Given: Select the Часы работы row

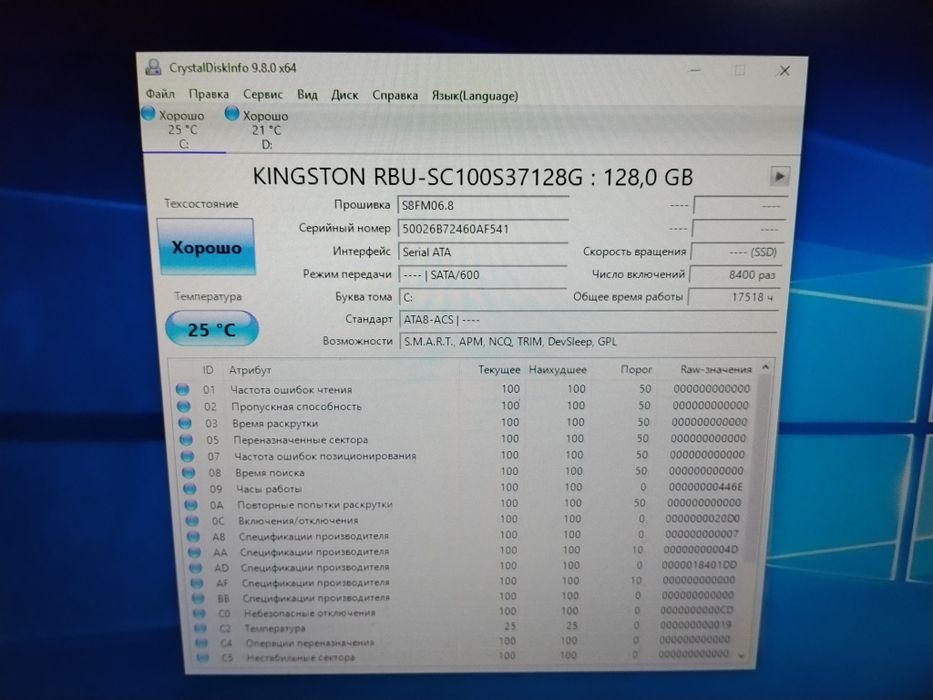Looking at the screenshot, I should point(464,488).
